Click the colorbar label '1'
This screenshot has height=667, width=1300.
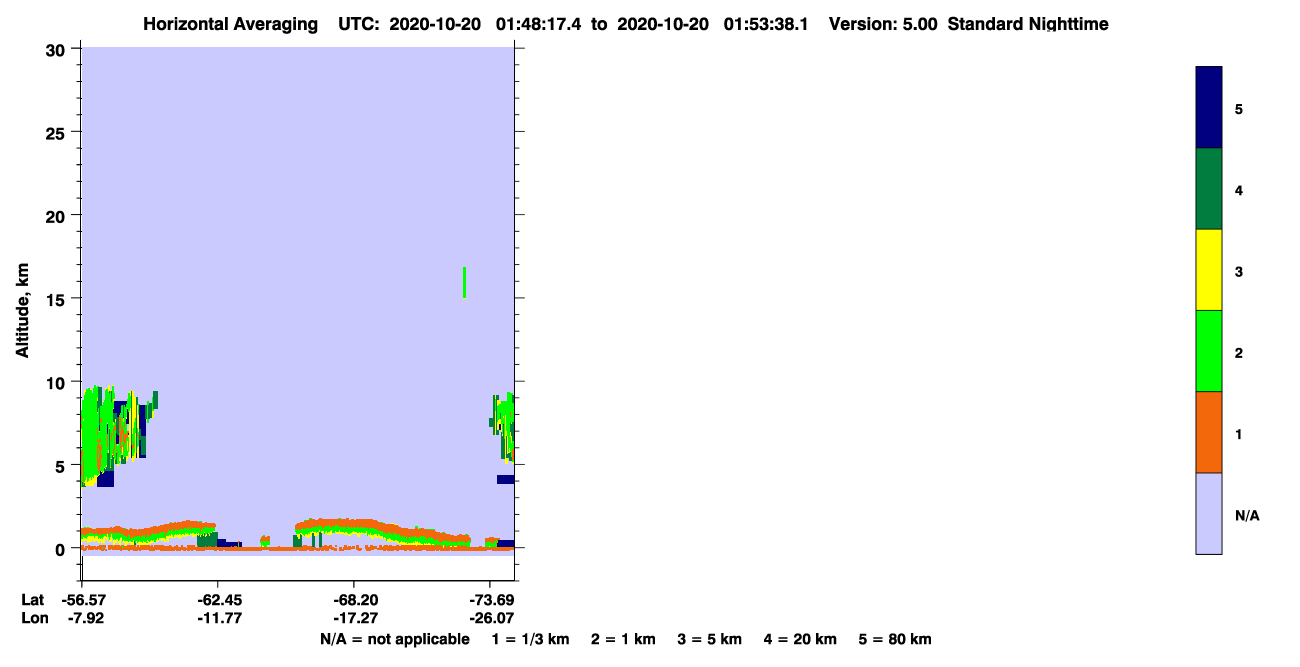pos(1239,434)
